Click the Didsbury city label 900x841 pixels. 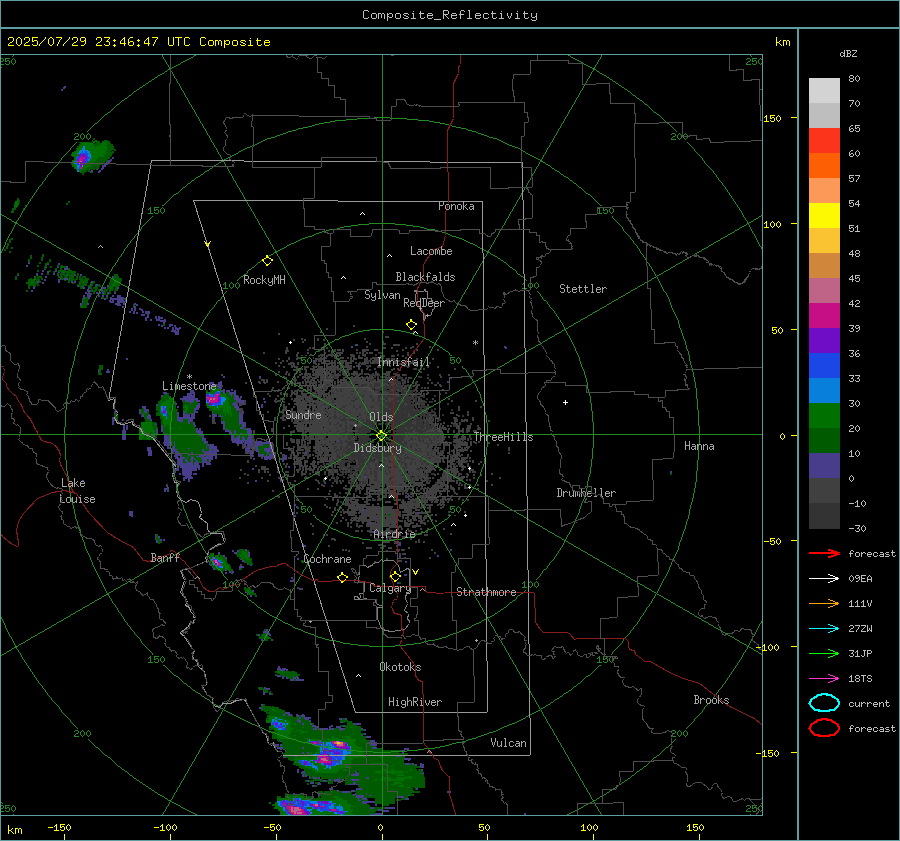377,448
